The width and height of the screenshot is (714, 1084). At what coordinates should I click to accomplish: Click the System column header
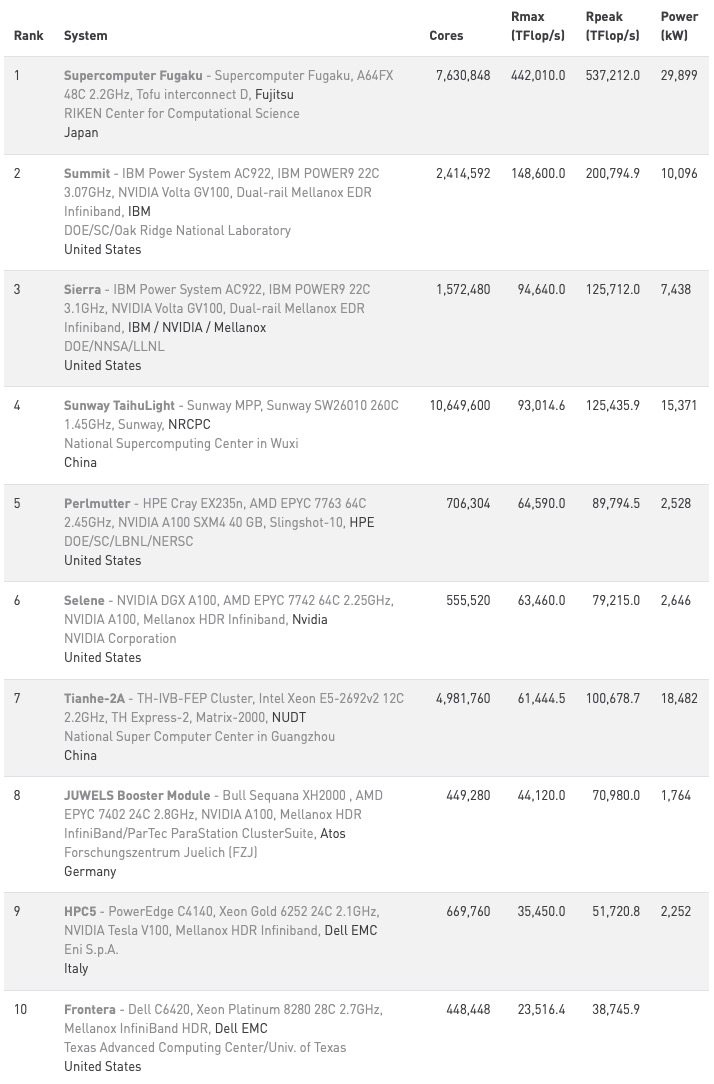(x=85, y=36)
